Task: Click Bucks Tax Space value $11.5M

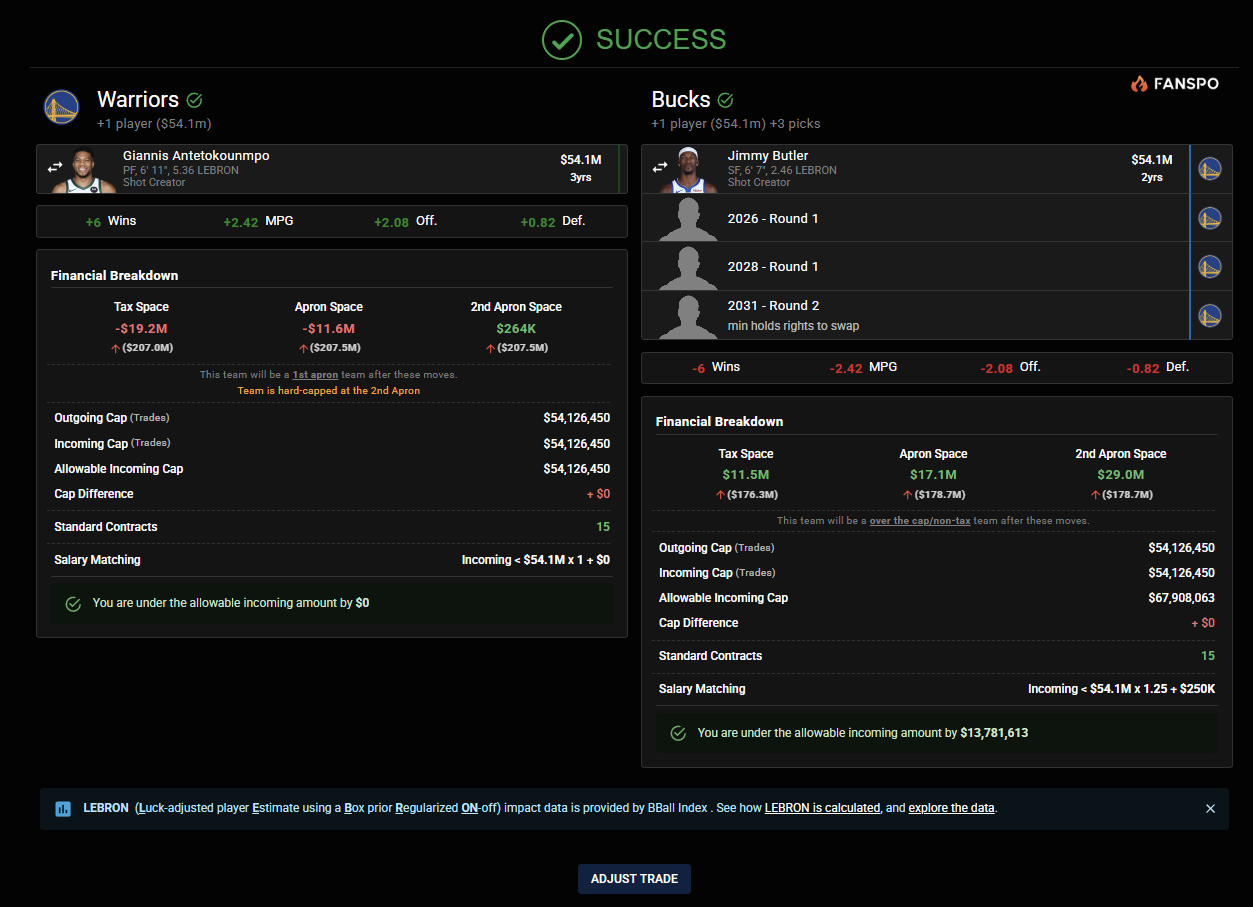Action: 745,475
